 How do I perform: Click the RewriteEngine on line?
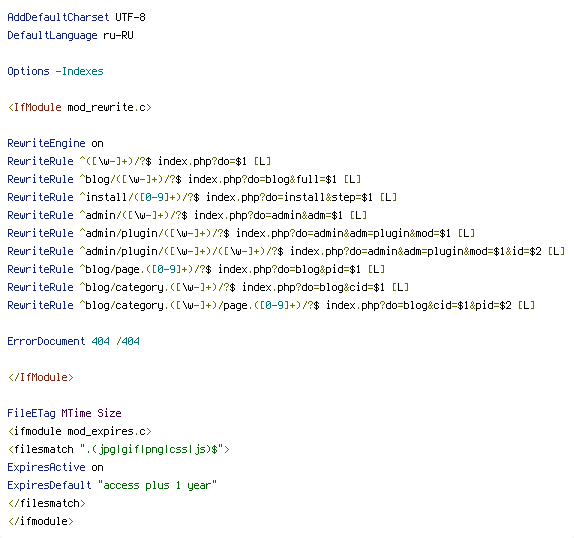tap(55, 143)
